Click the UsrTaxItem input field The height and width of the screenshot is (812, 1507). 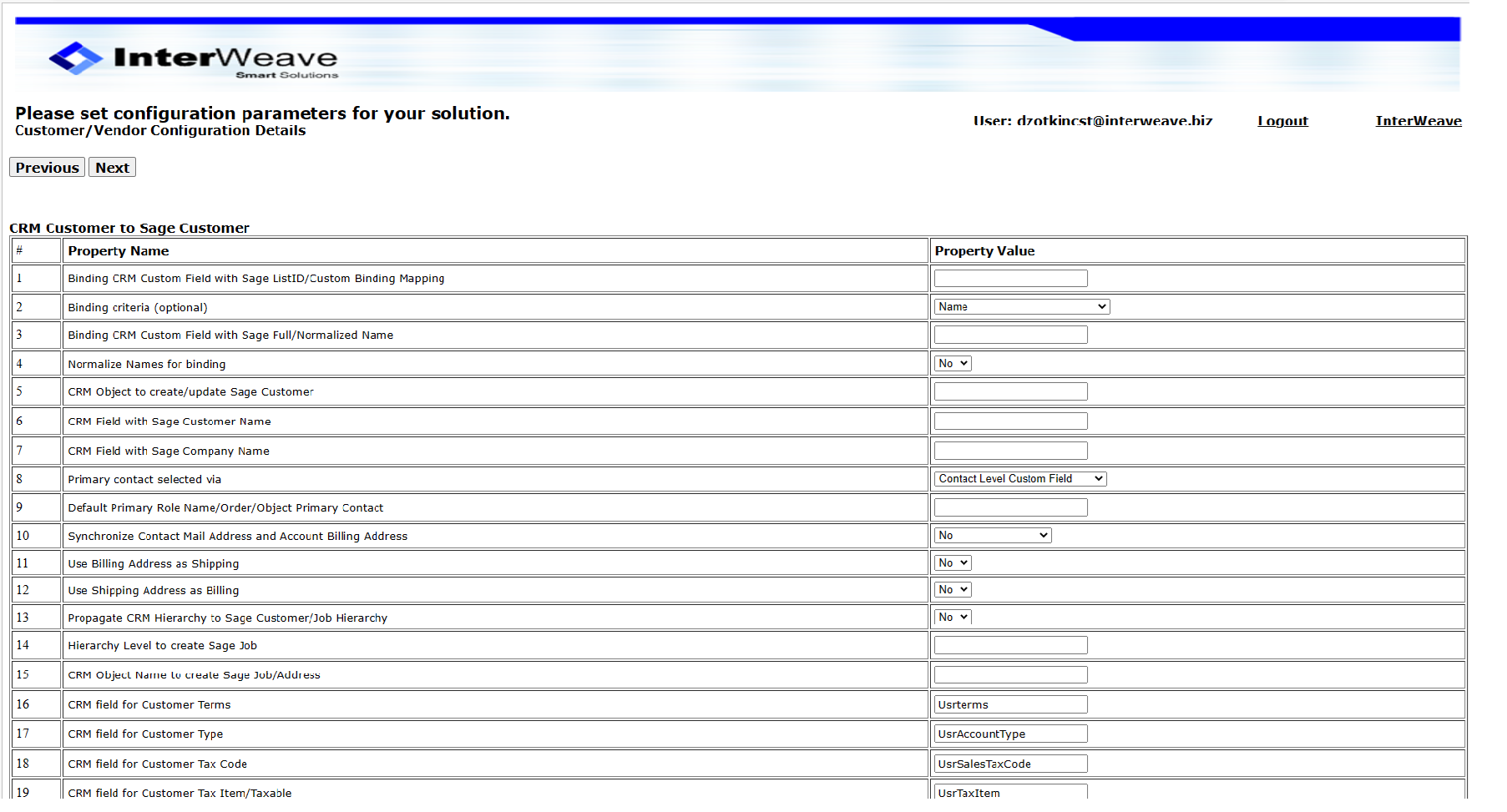pos(1010,793)
